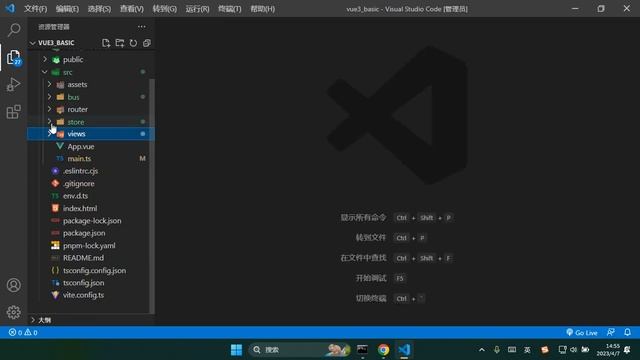The image size is (640, 360).
Task: Open the Run menu
Action: (197, 9)
